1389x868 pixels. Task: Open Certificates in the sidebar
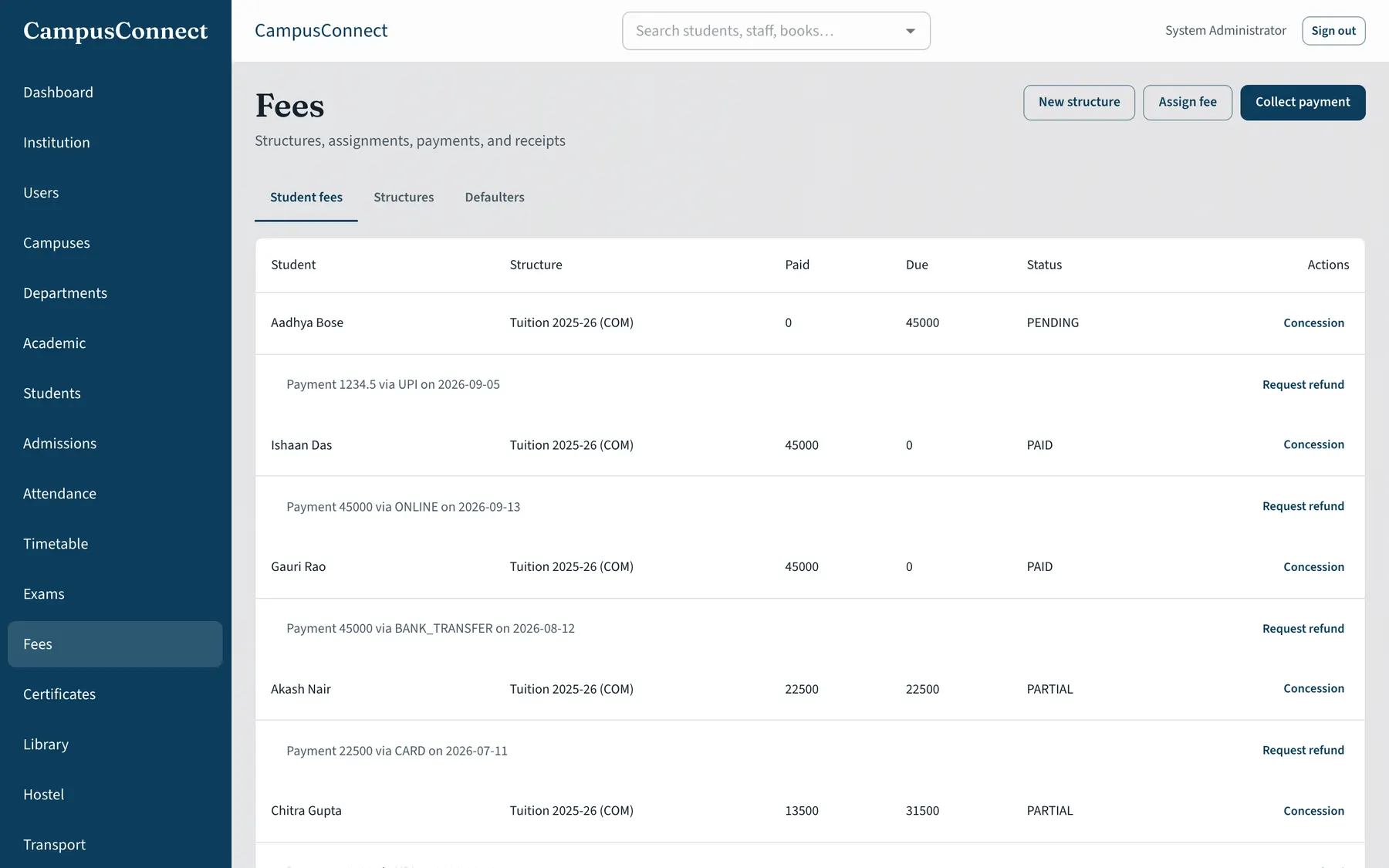(115, 694)
